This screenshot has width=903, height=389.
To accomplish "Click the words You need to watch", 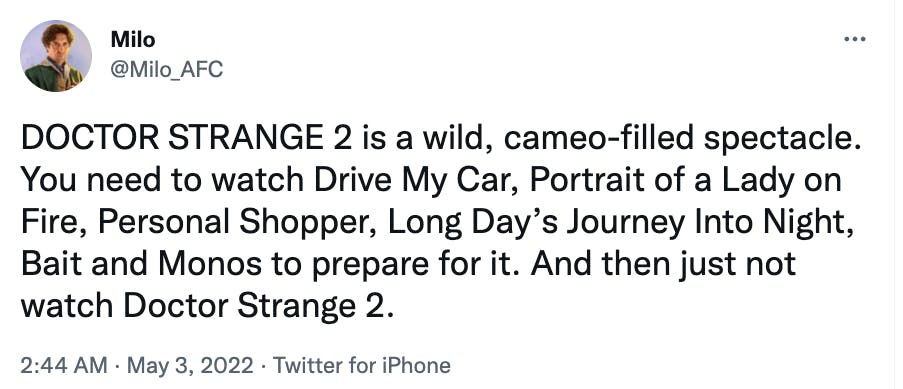I will [x=162, y=182].
